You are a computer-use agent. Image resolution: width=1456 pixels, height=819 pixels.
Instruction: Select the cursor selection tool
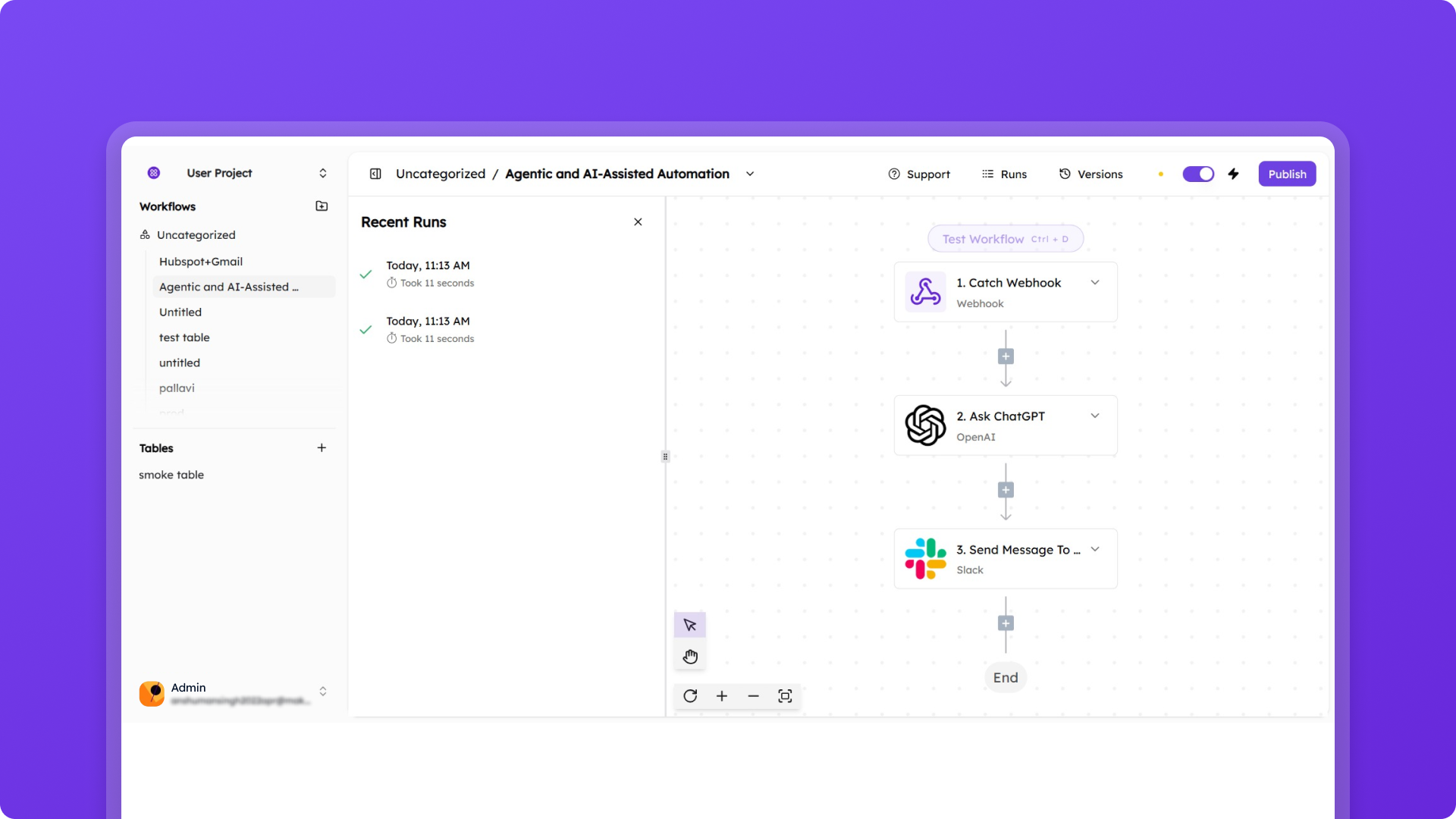[690, 624]
